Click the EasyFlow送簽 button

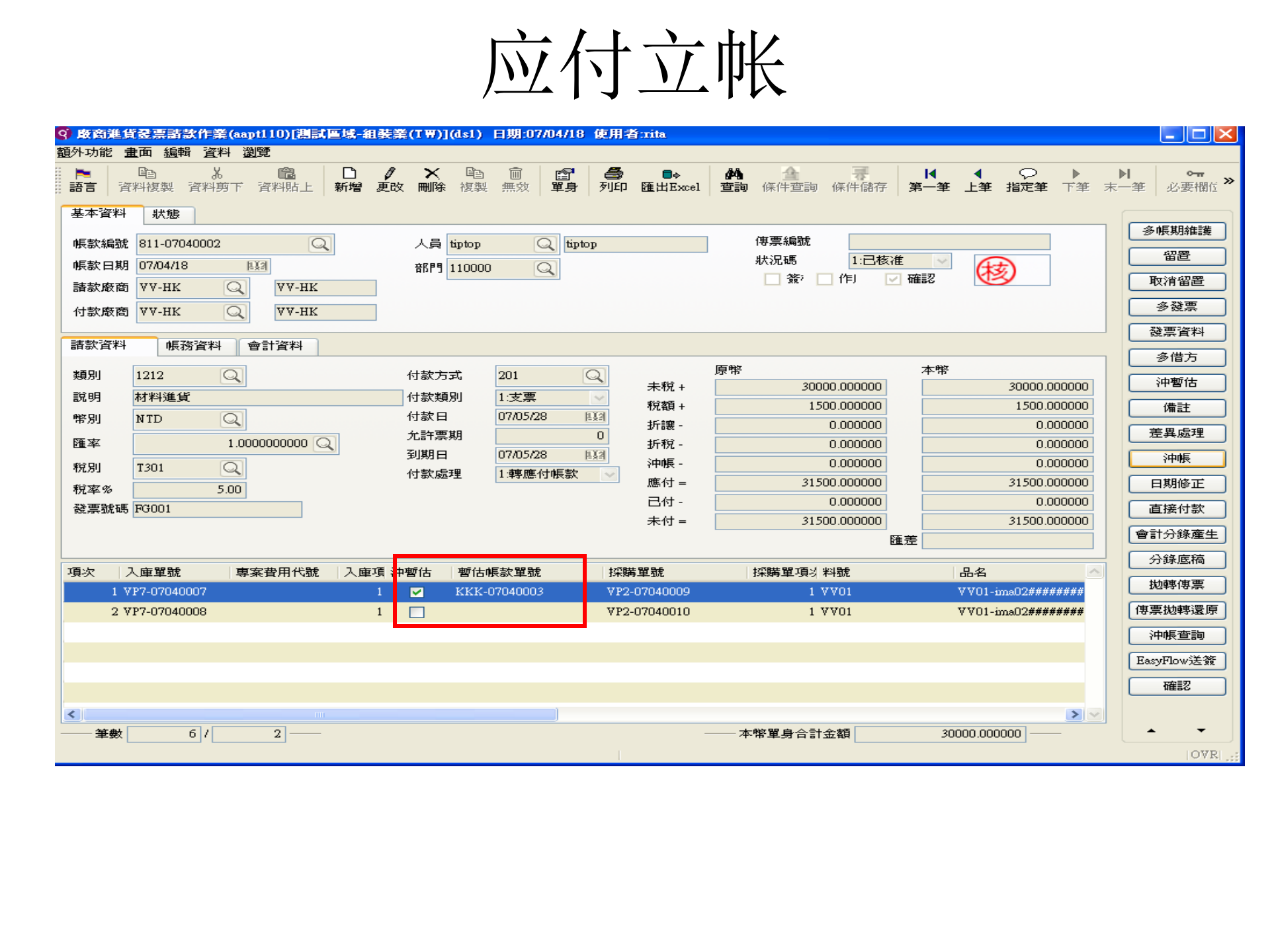[1177, 660]
